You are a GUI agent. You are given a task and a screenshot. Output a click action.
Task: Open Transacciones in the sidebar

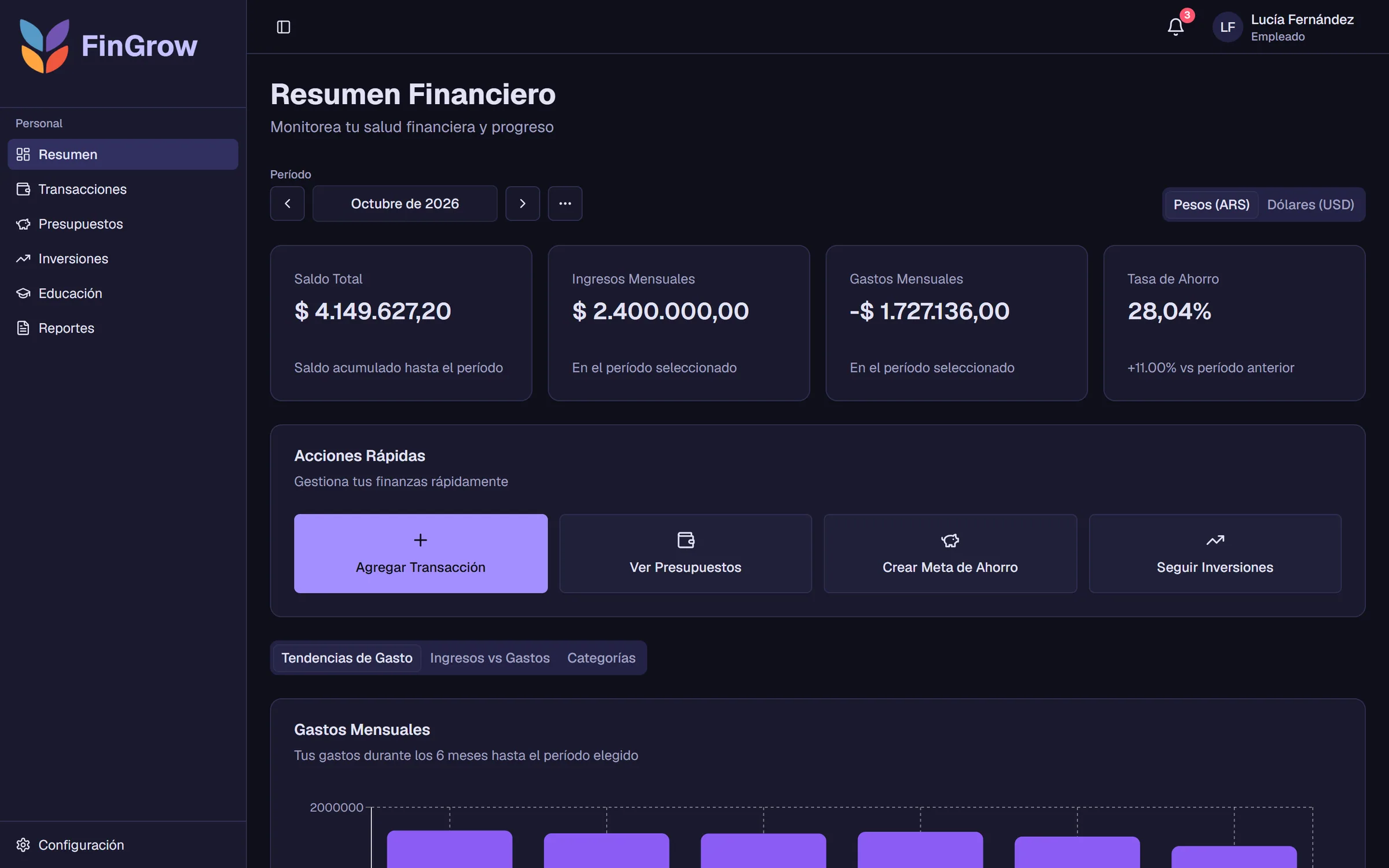point(123,189)
